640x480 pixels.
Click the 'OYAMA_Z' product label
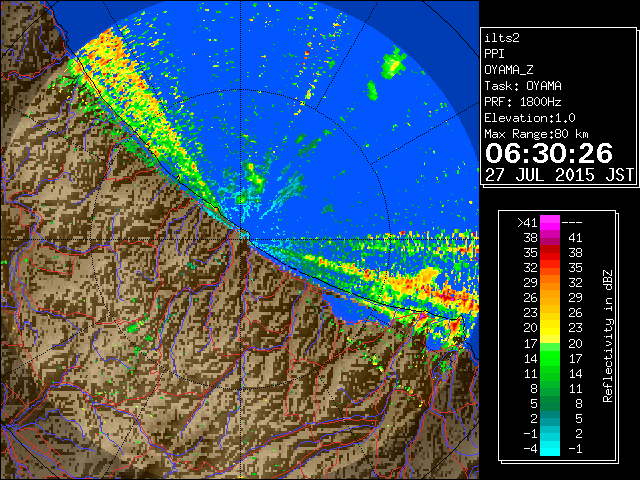(x=509, y=70)
